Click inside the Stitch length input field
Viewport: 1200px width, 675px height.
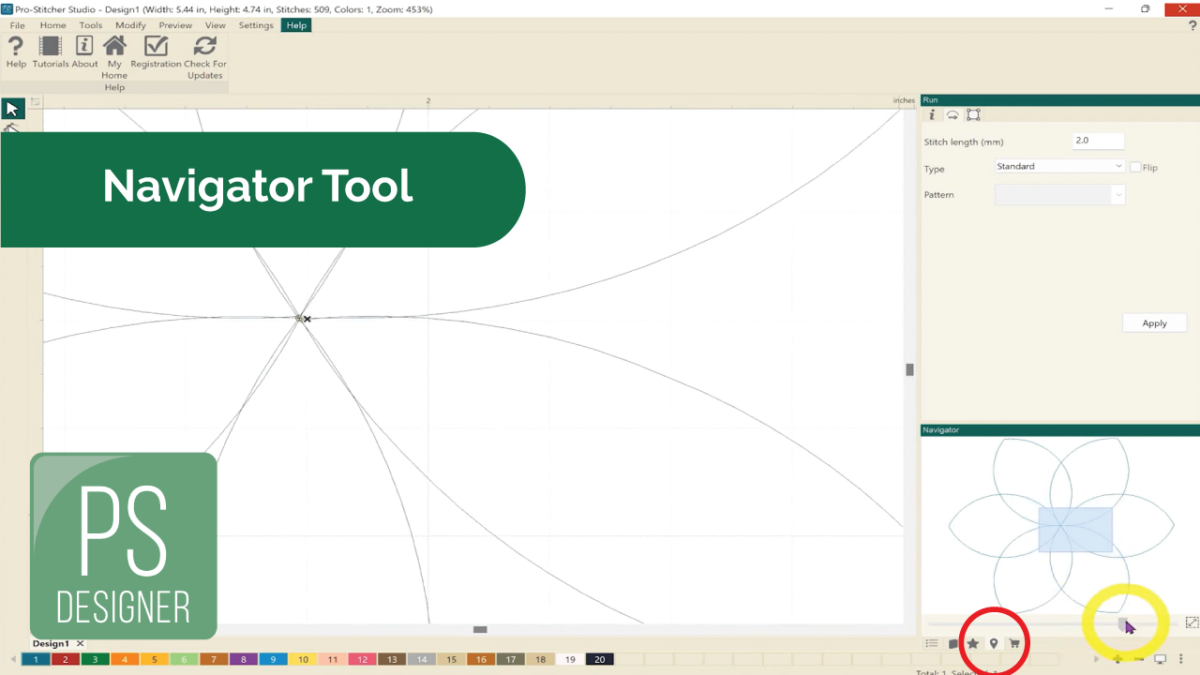tap(1097, 140)
